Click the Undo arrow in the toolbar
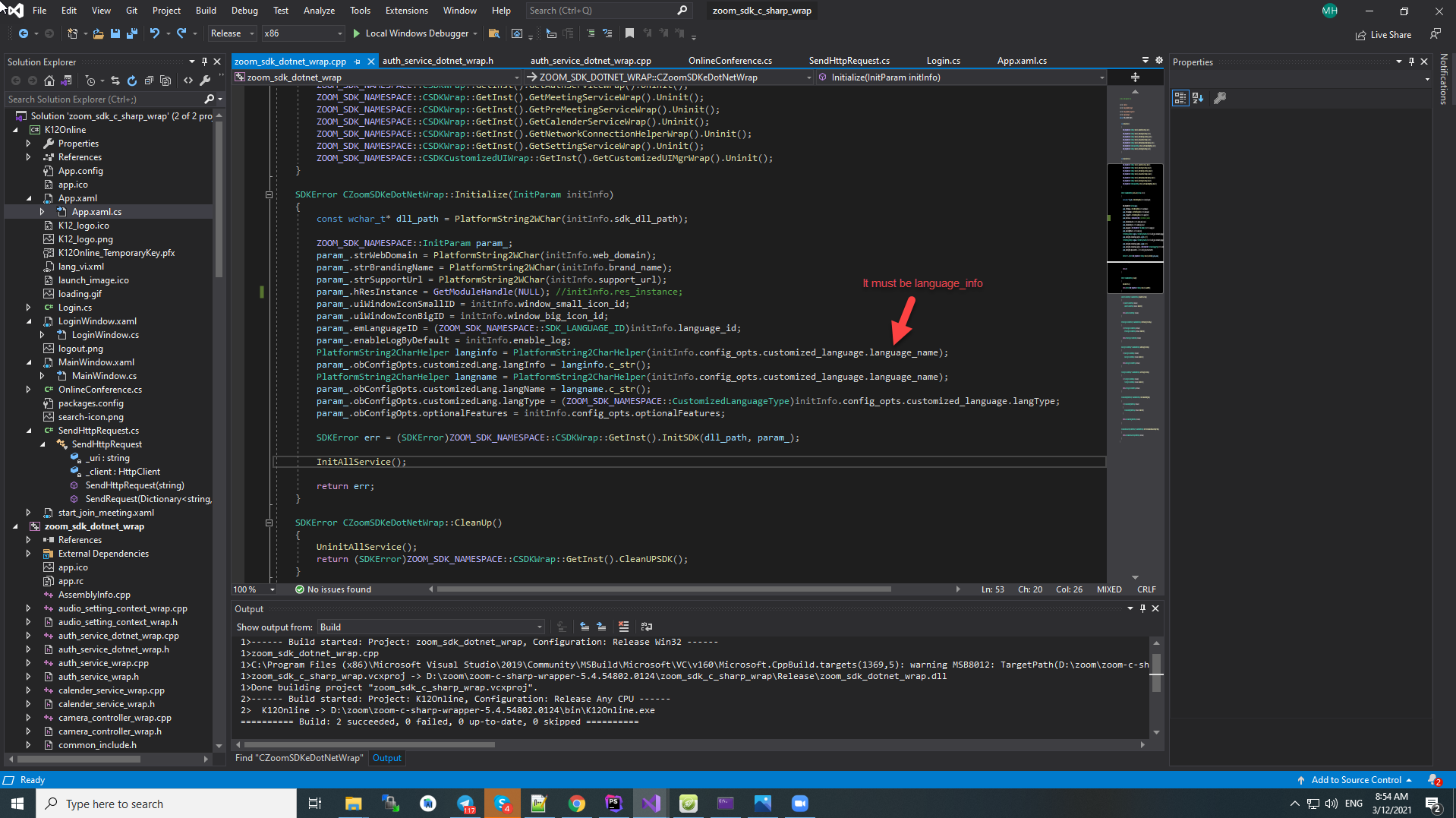1456x818 pixels. point(155,33)
